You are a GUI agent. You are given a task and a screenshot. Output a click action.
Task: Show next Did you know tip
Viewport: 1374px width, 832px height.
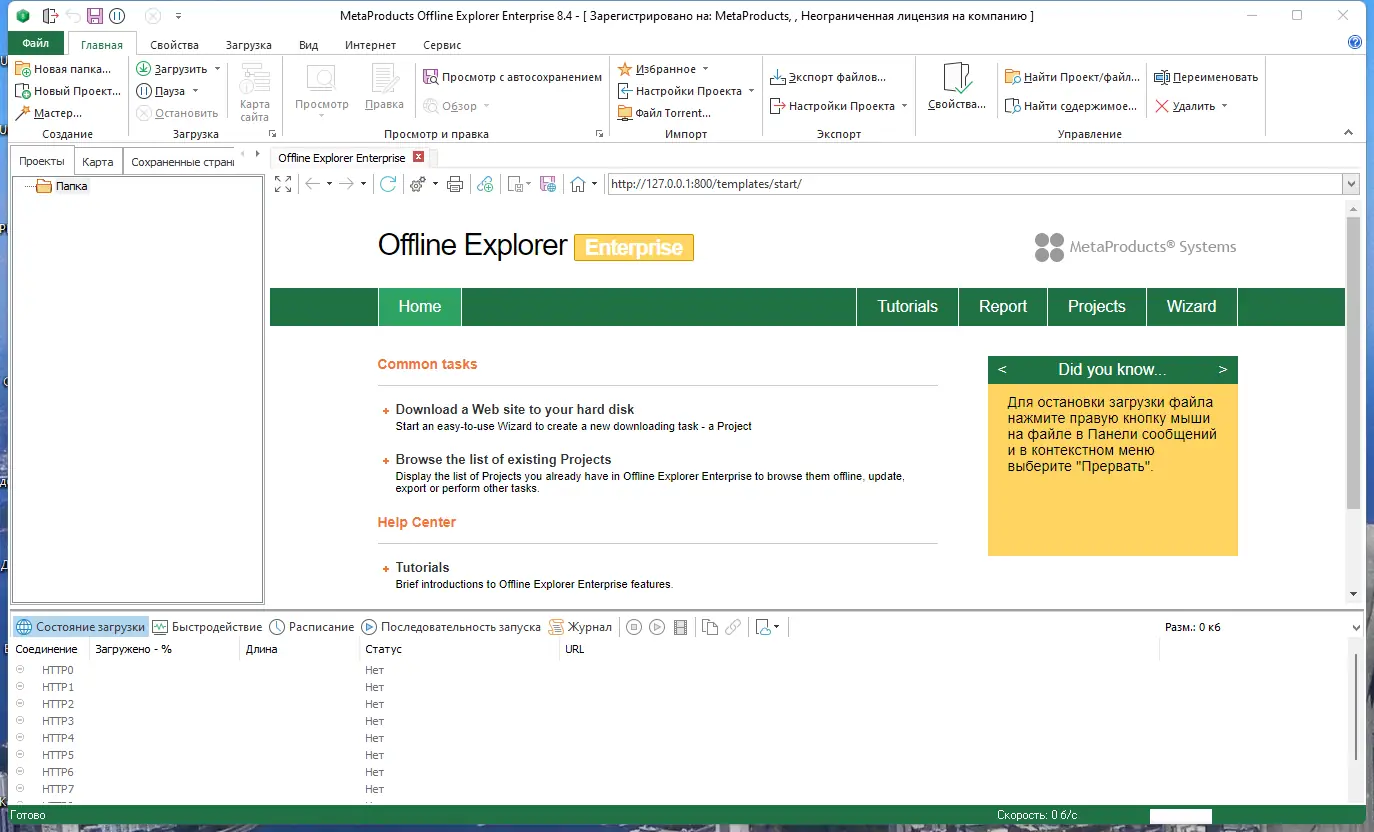(1223, 369)
